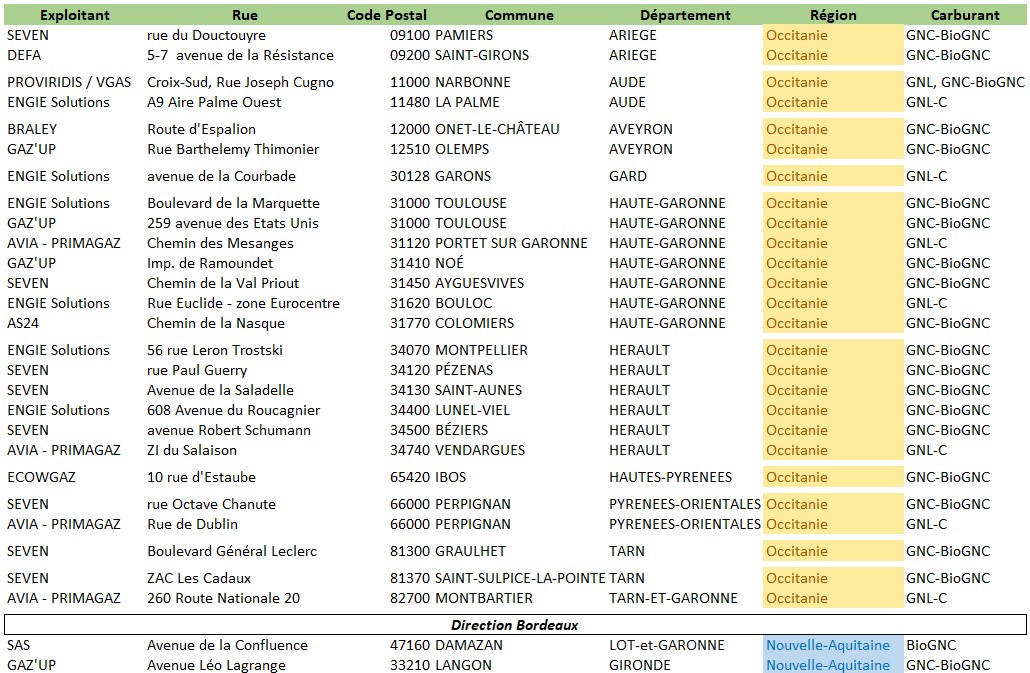Select ZAC Les Cadaux cell
The image size is (1030, 673).
point(199,578)
